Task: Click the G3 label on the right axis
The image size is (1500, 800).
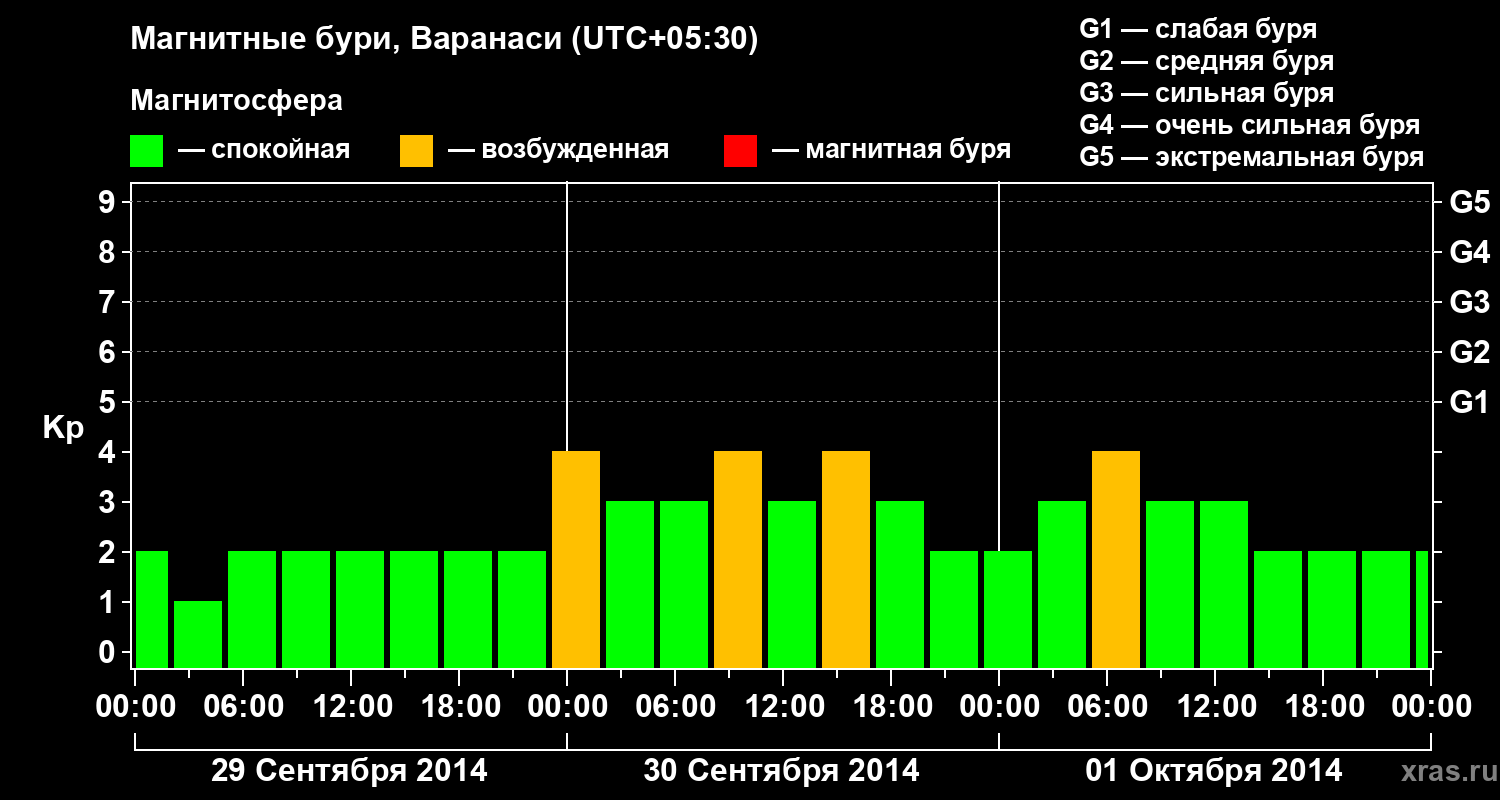Action: [x=1469, y=302]
